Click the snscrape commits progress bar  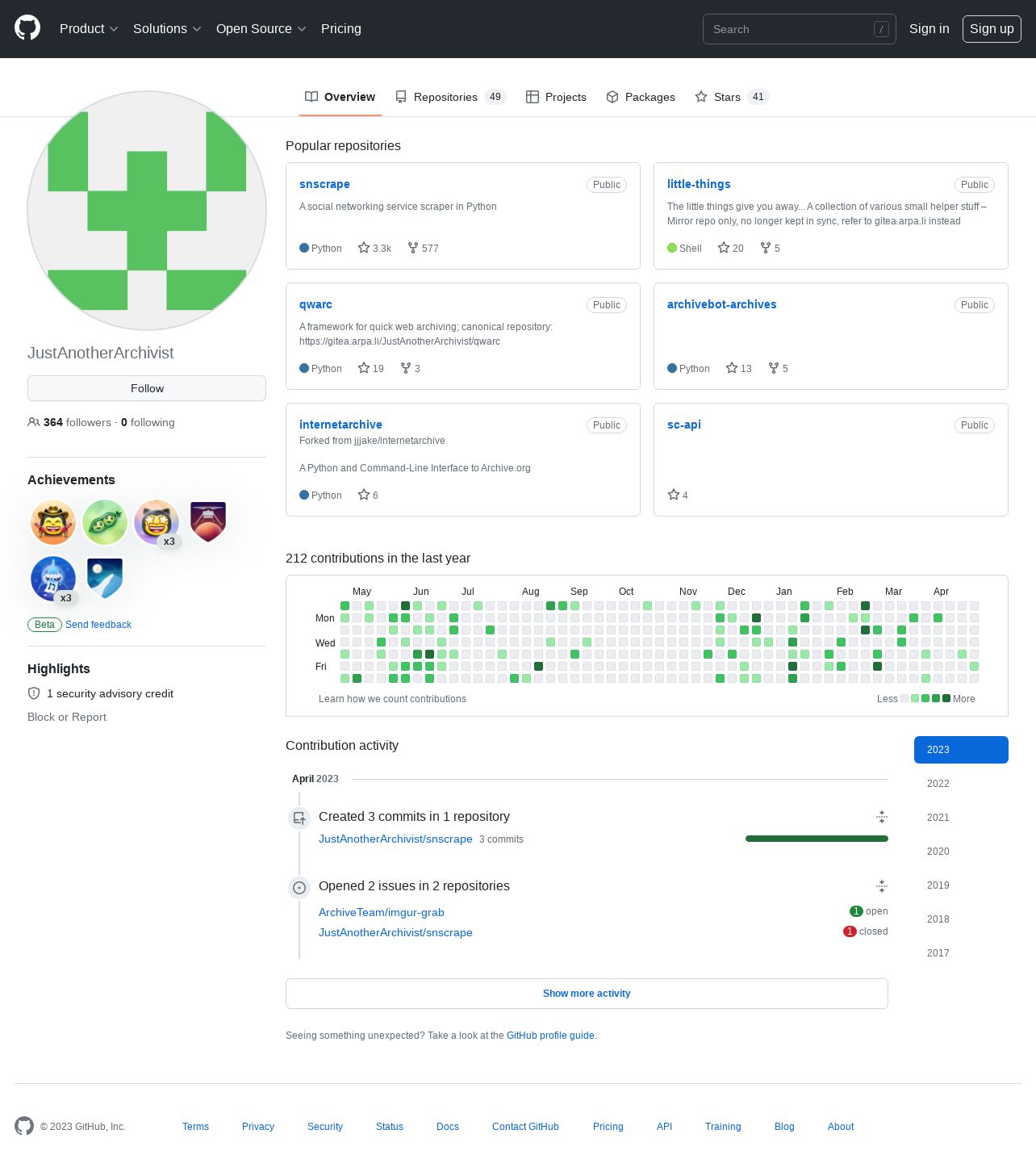point(817,839)
